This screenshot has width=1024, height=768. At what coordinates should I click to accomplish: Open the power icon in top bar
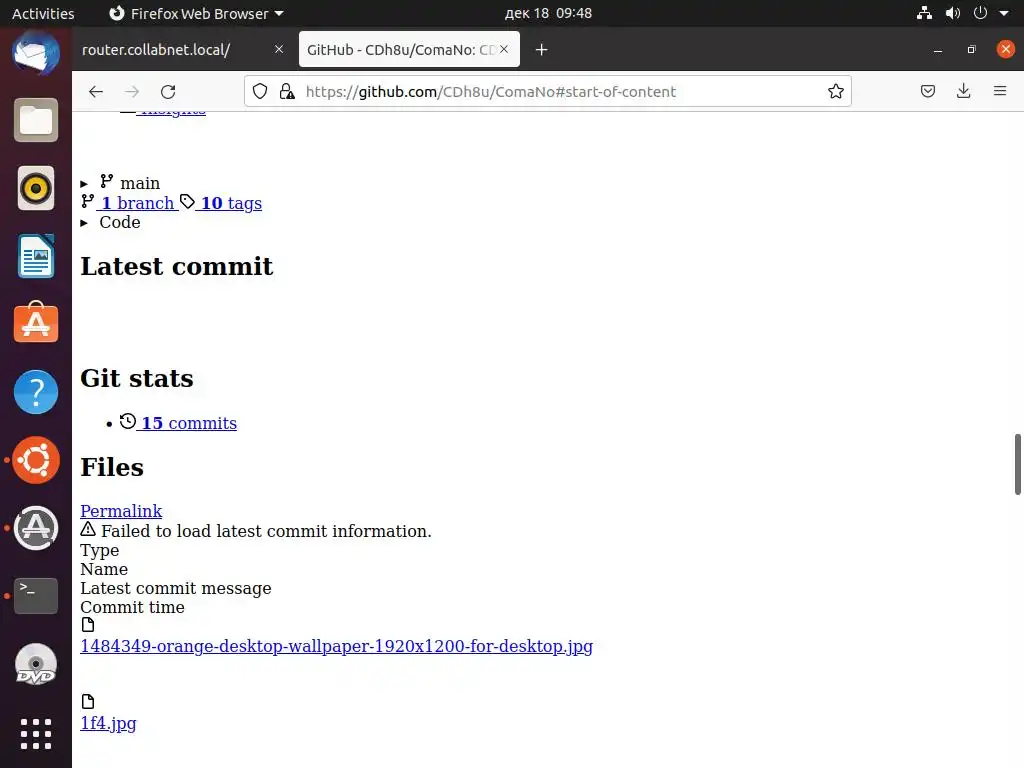point(980,13)
